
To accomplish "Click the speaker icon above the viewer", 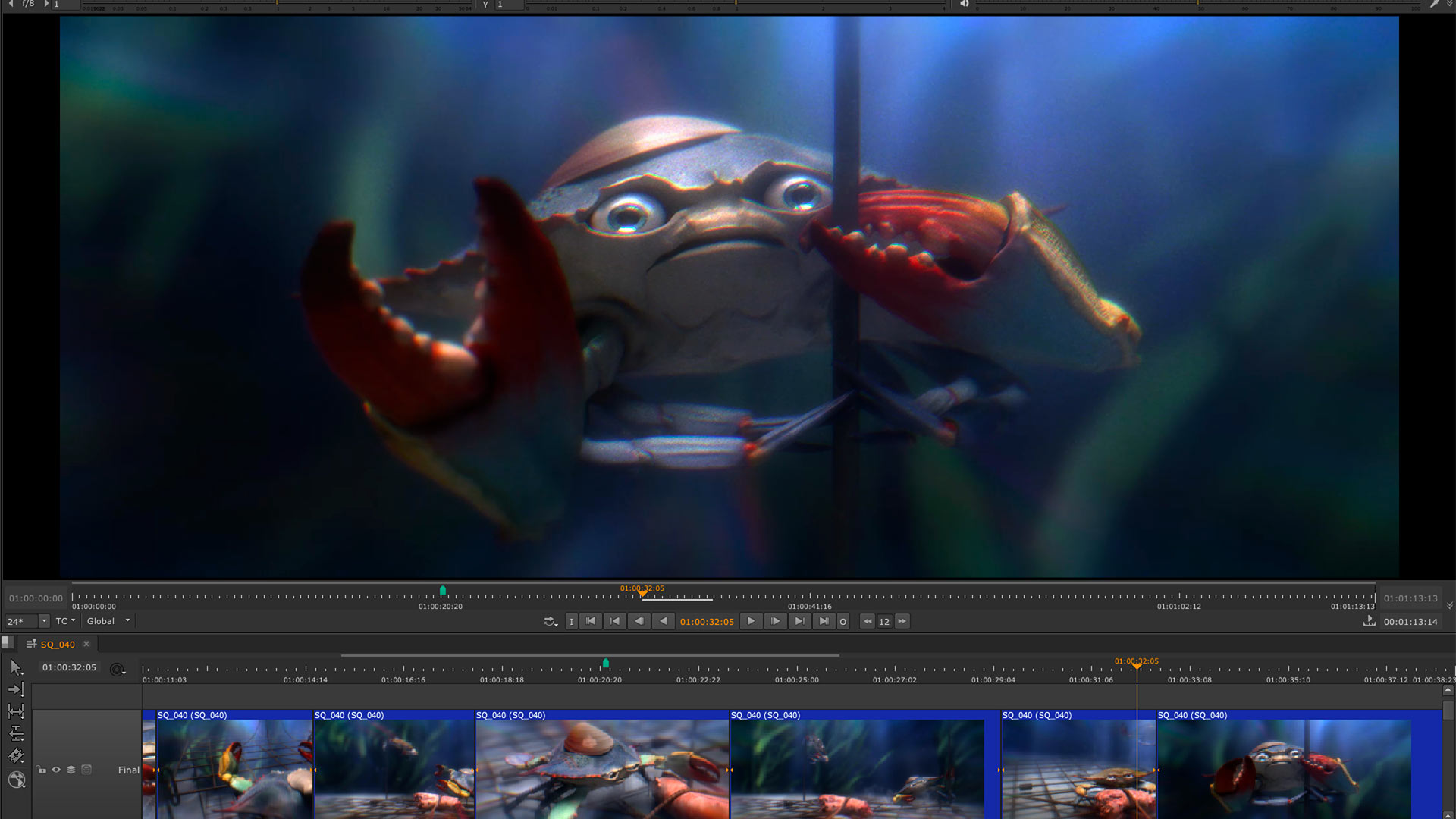I will coord(964,5).
